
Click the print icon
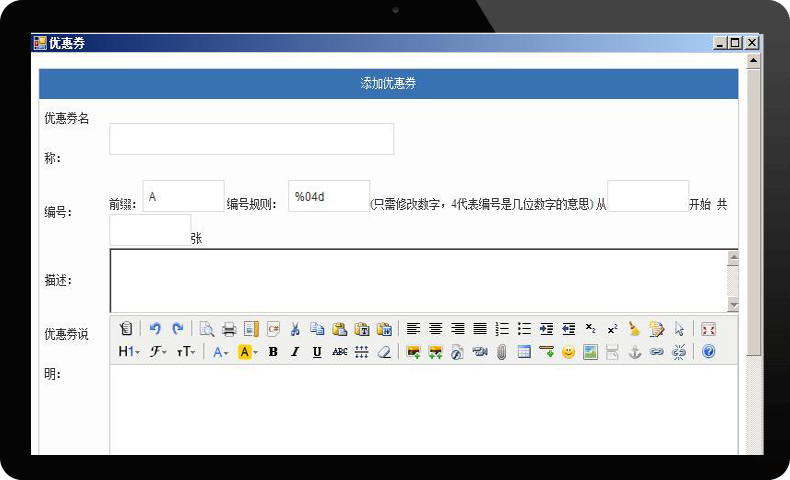[229, 329]
